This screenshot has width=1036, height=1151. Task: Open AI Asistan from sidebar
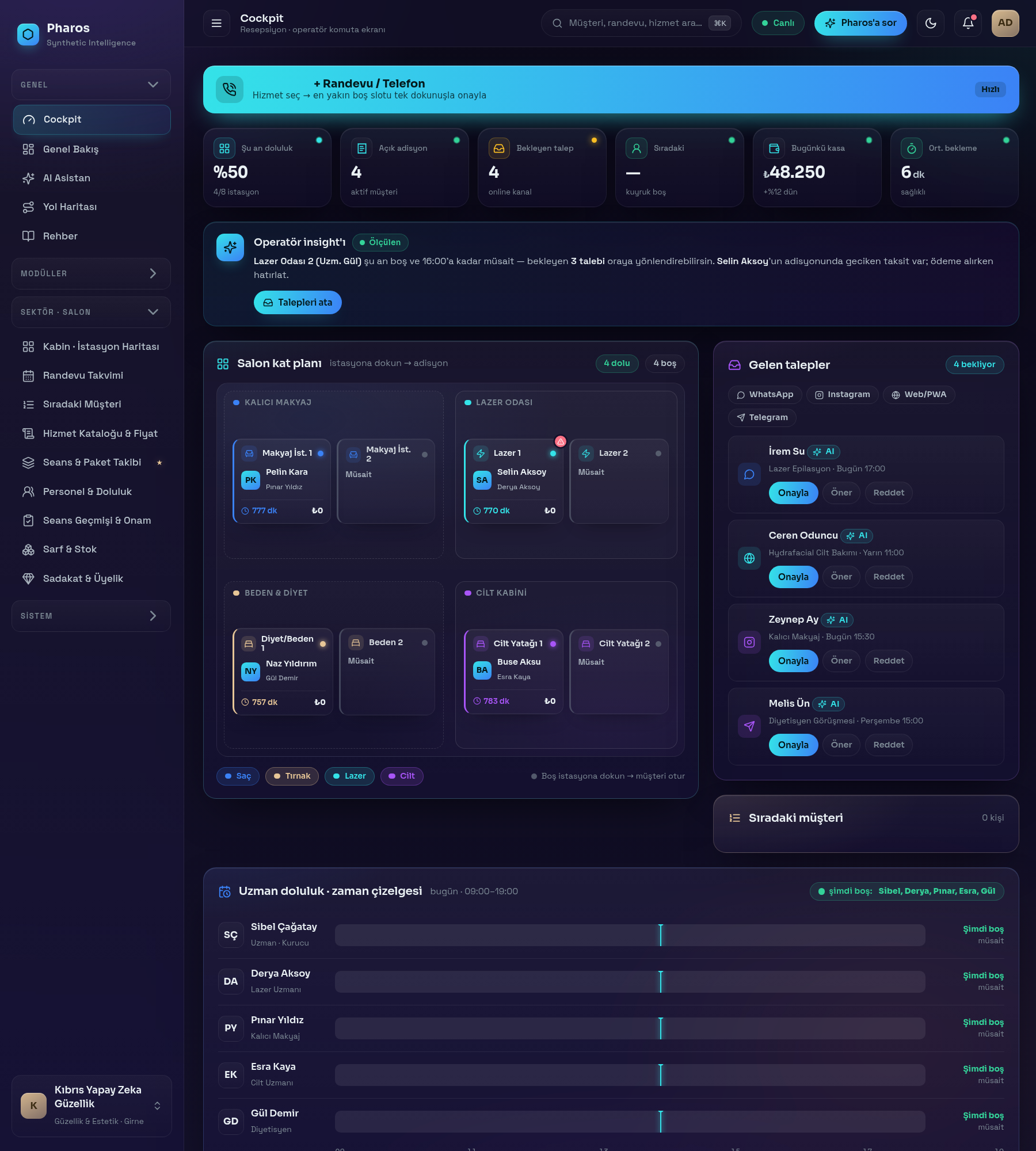pyautogui.click(x=92, y=178)
